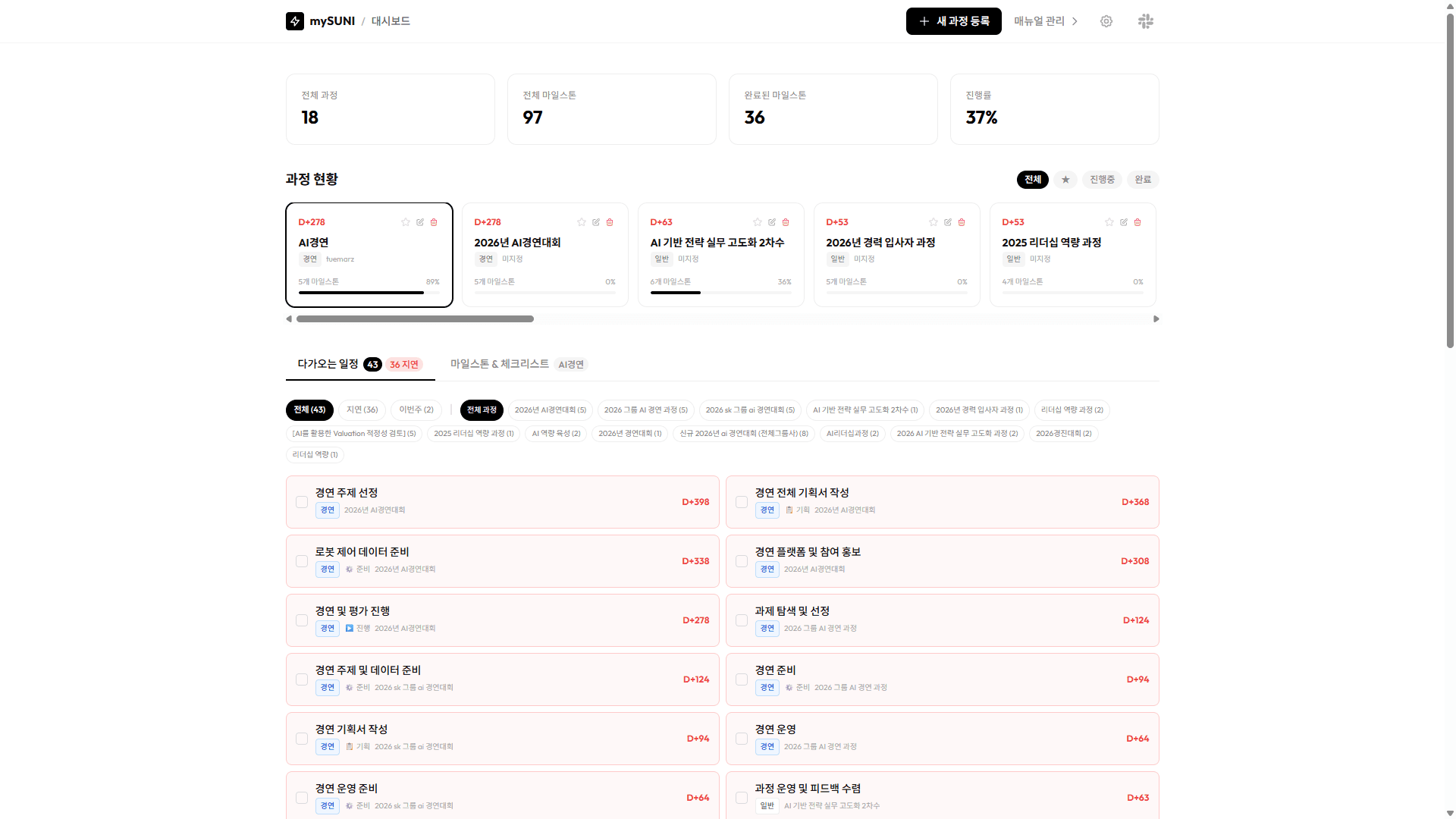Filter by 전체 (43) chip
This screenshot has width=1456, height=819.
(x=309, y=409)
